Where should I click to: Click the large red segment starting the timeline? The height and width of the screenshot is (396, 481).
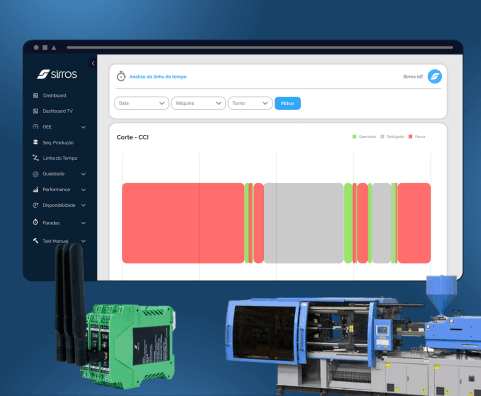(x=183, y=223)
